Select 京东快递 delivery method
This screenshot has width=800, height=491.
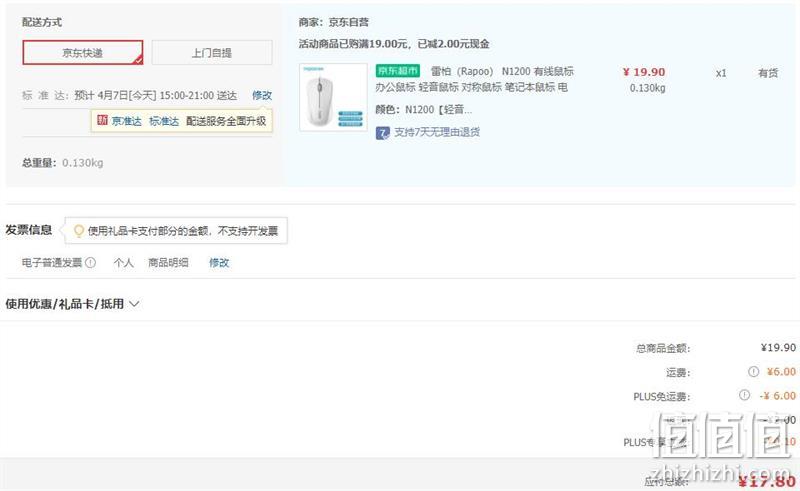point(83,53)
